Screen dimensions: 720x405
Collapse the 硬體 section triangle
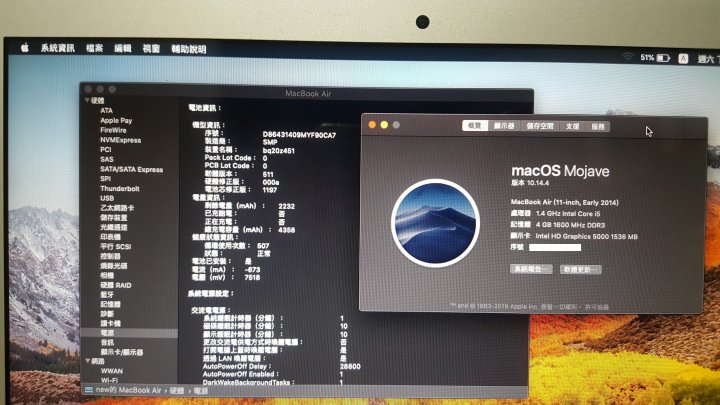click(x=87, y=101)
